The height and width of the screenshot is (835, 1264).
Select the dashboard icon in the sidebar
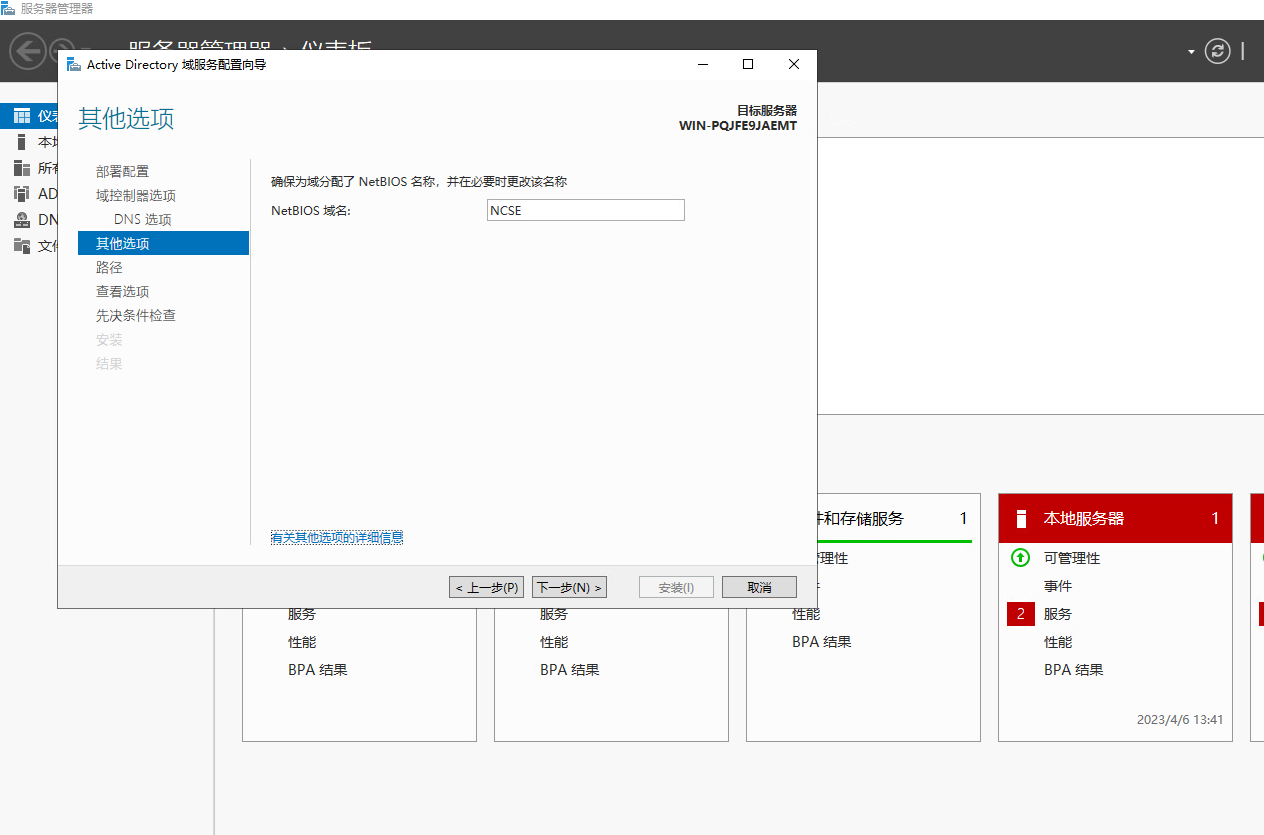pos(21,117)
